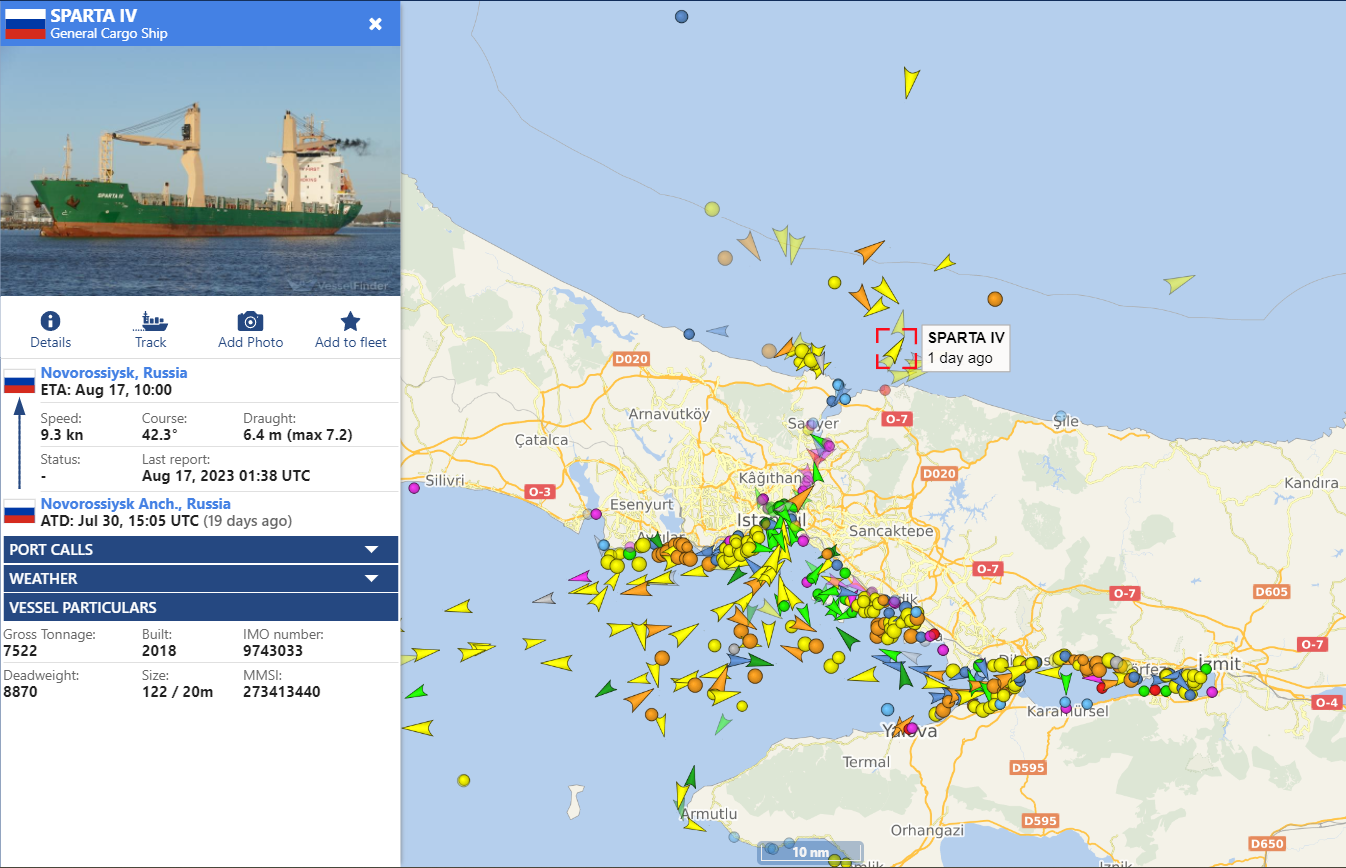Open Novorossiysk, Russia destination link
Image resolution: width=1346 pixels, height=868 pixels.
[114, 372]
